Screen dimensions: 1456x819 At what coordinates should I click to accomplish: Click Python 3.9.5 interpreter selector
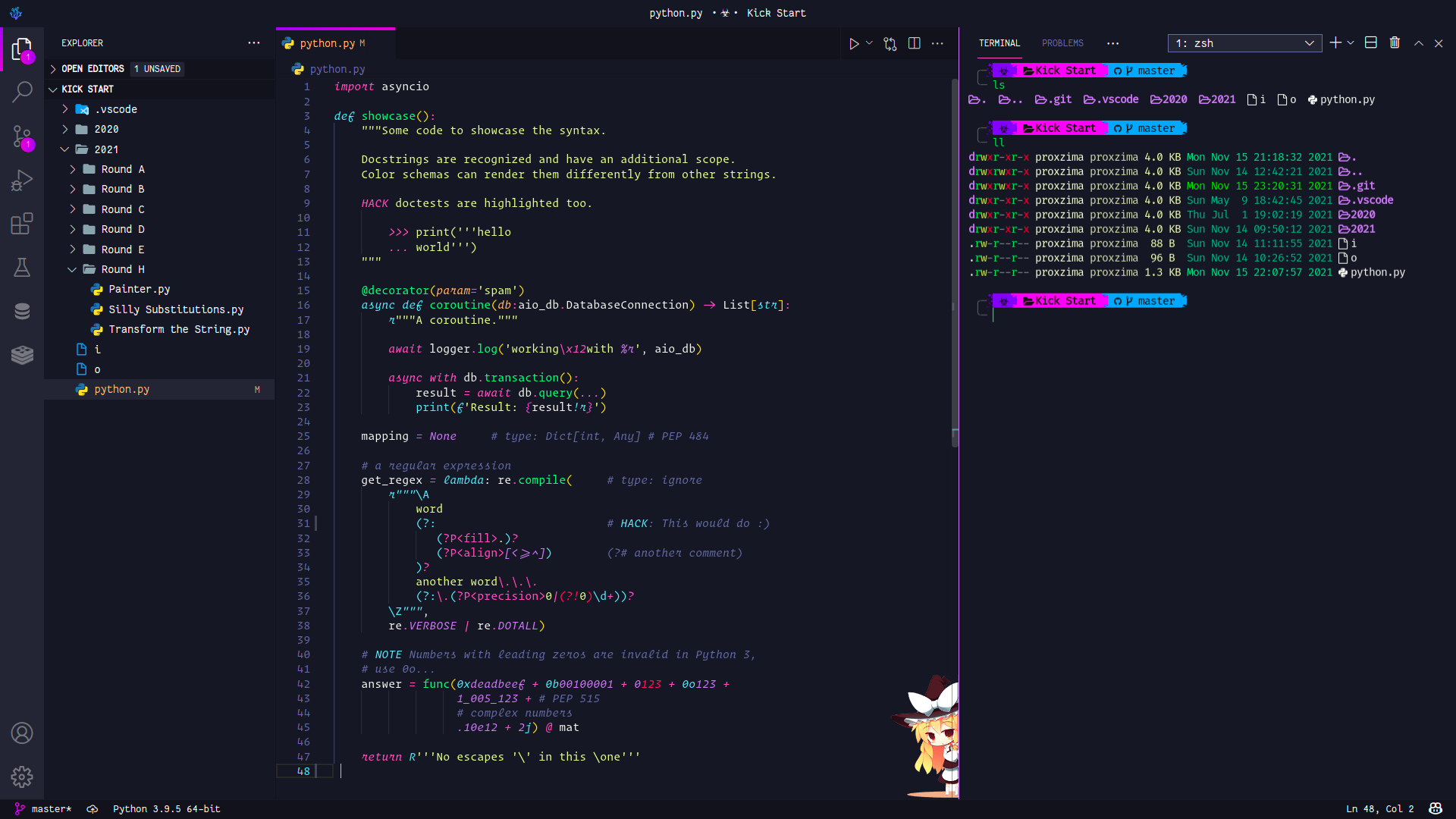pyautogui.click(x=166, y=809)
